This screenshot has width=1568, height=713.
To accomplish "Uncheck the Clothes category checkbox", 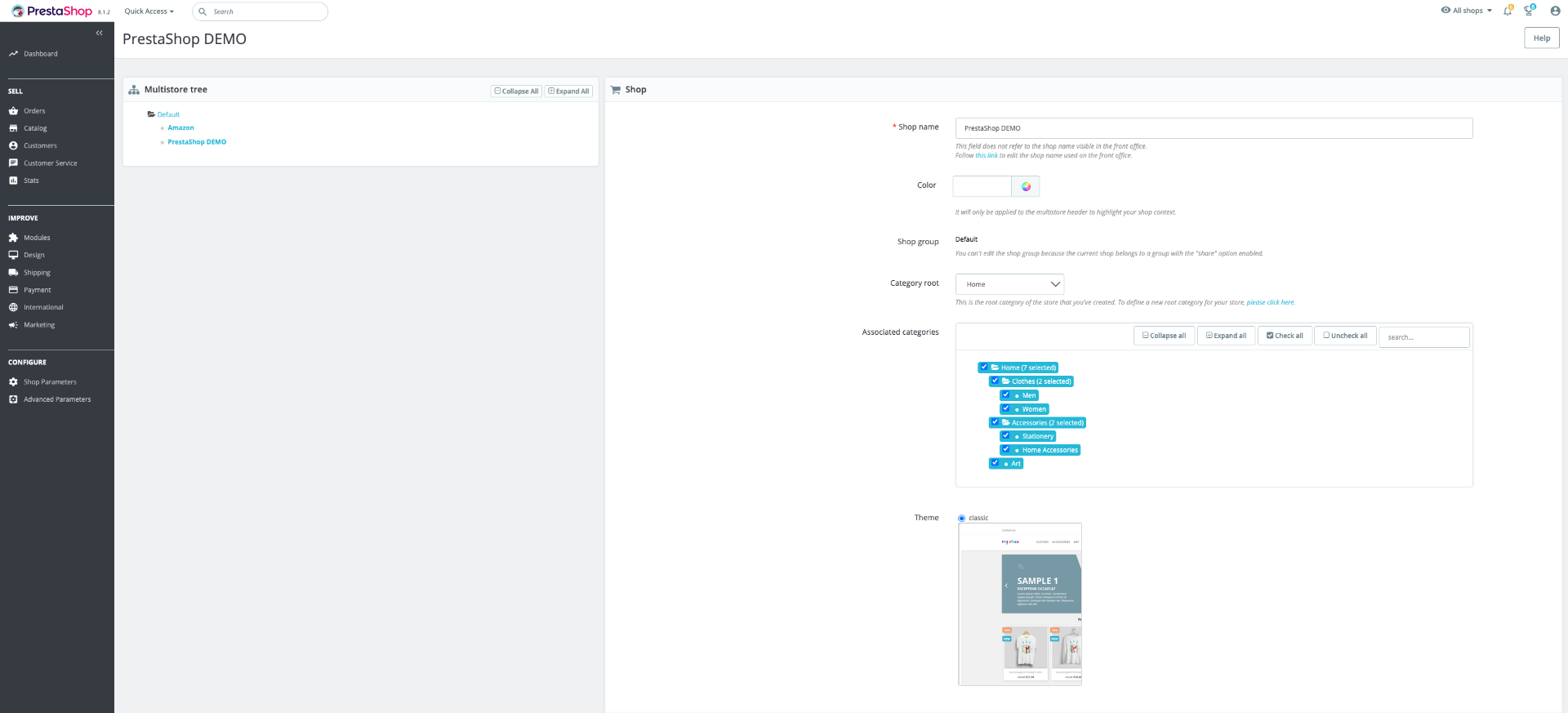I will point(995,381).
